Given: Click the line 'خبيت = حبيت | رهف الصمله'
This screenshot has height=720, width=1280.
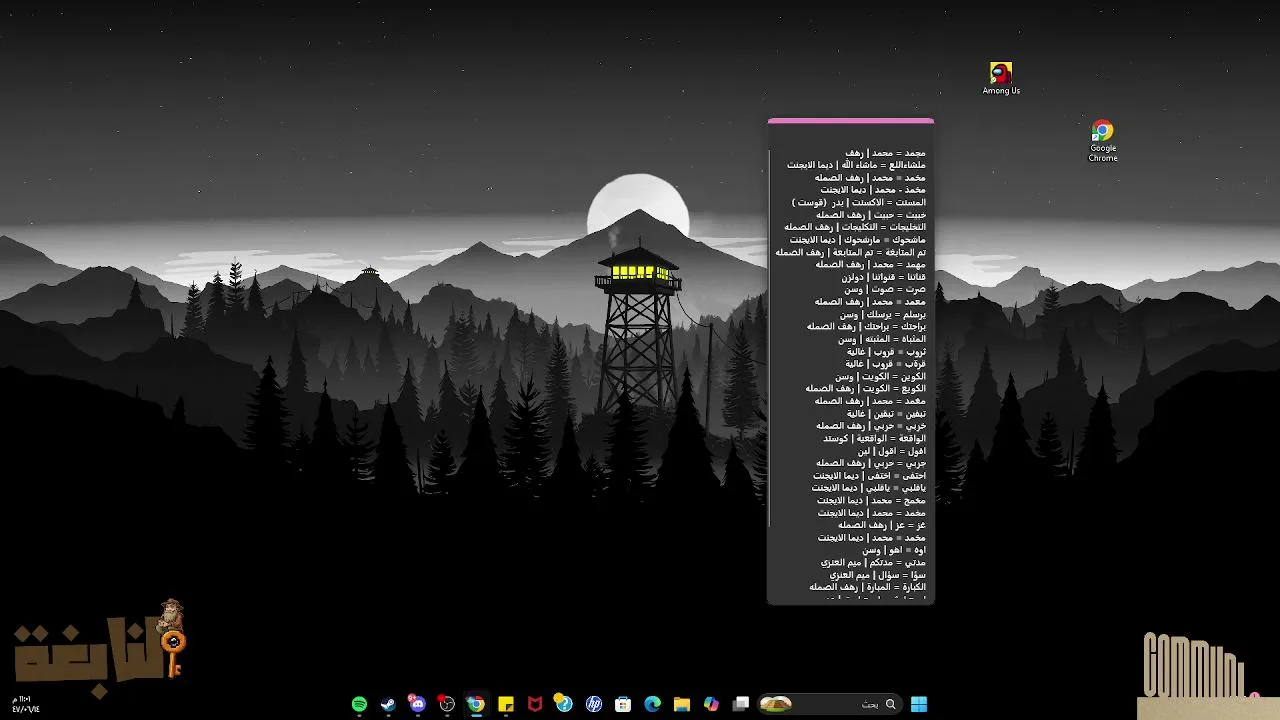Looking at the screenshot, I should tap(871, 215).
